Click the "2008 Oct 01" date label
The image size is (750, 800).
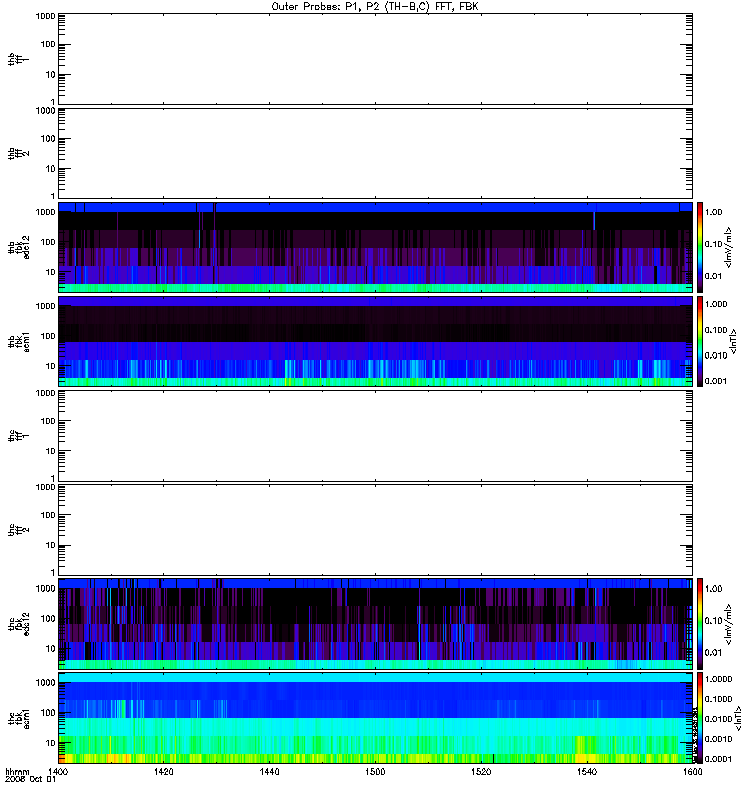point(30,780)
